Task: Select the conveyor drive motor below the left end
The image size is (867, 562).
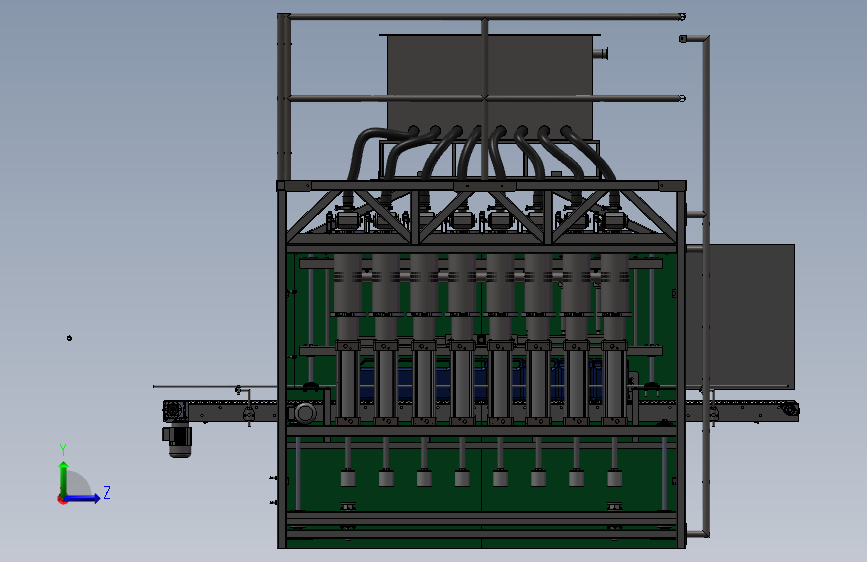Action: 178,441
